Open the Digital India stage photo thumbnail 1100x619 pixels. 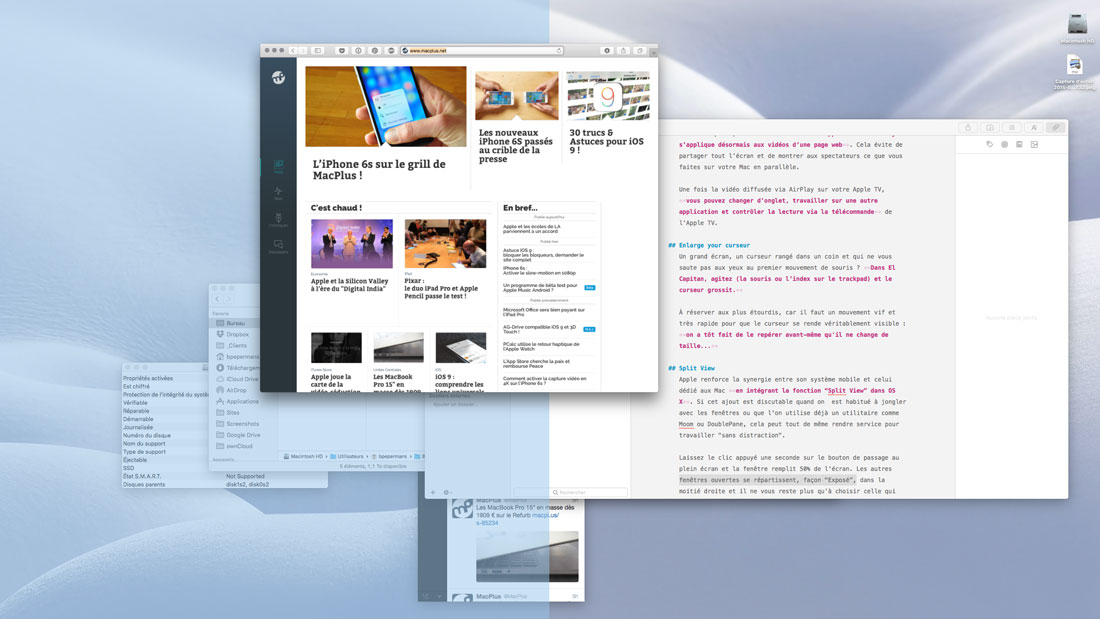coord(352,244)
